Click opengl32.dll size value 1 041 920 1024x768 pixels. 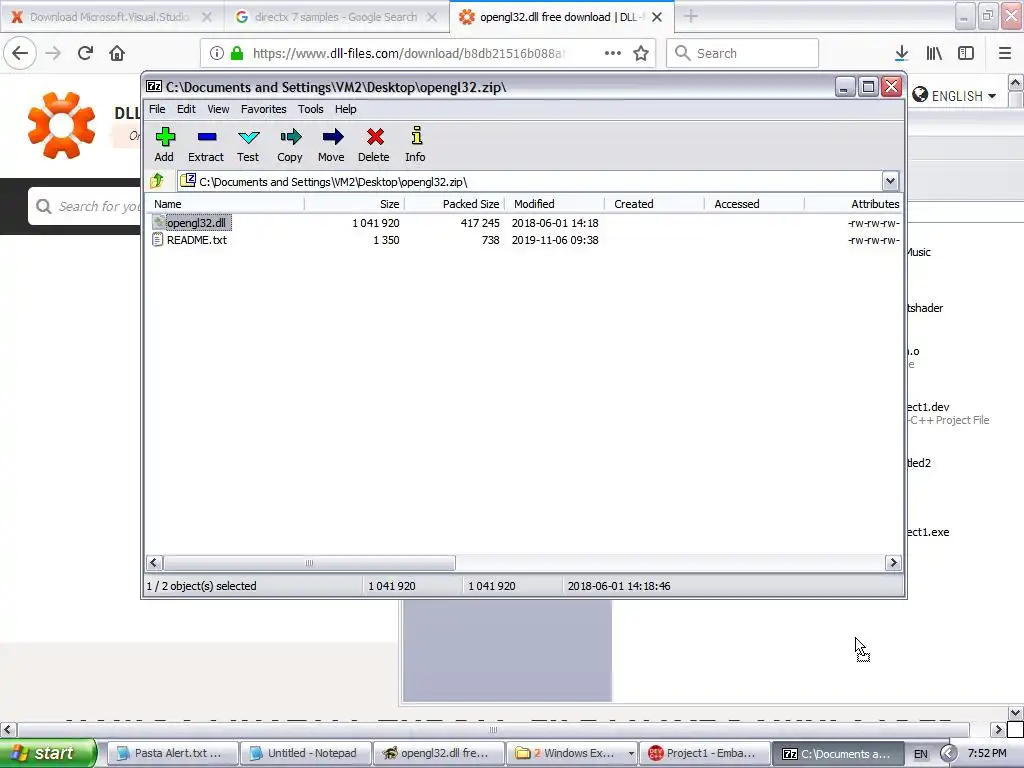pyautogui.click(x=376, y=223)
